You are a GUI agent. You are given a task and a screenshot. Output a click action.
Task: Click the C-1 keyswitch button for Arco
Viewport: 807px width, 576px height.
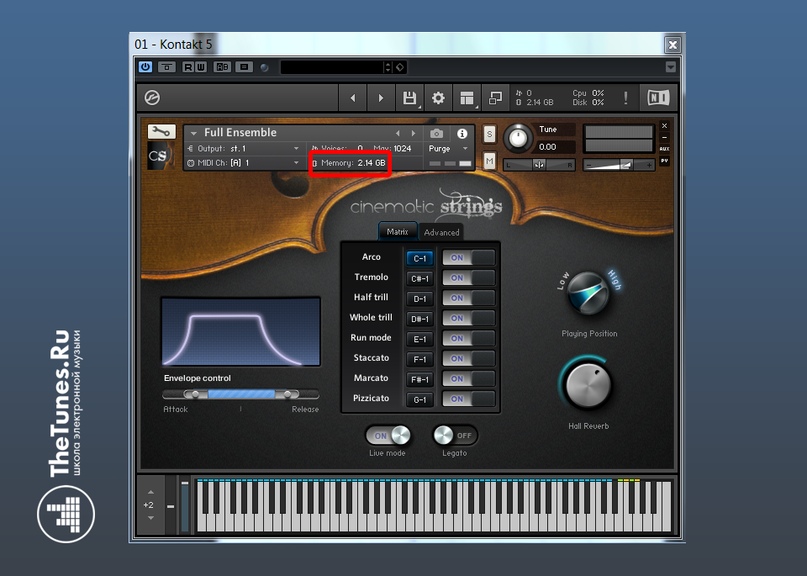[419, 258]
